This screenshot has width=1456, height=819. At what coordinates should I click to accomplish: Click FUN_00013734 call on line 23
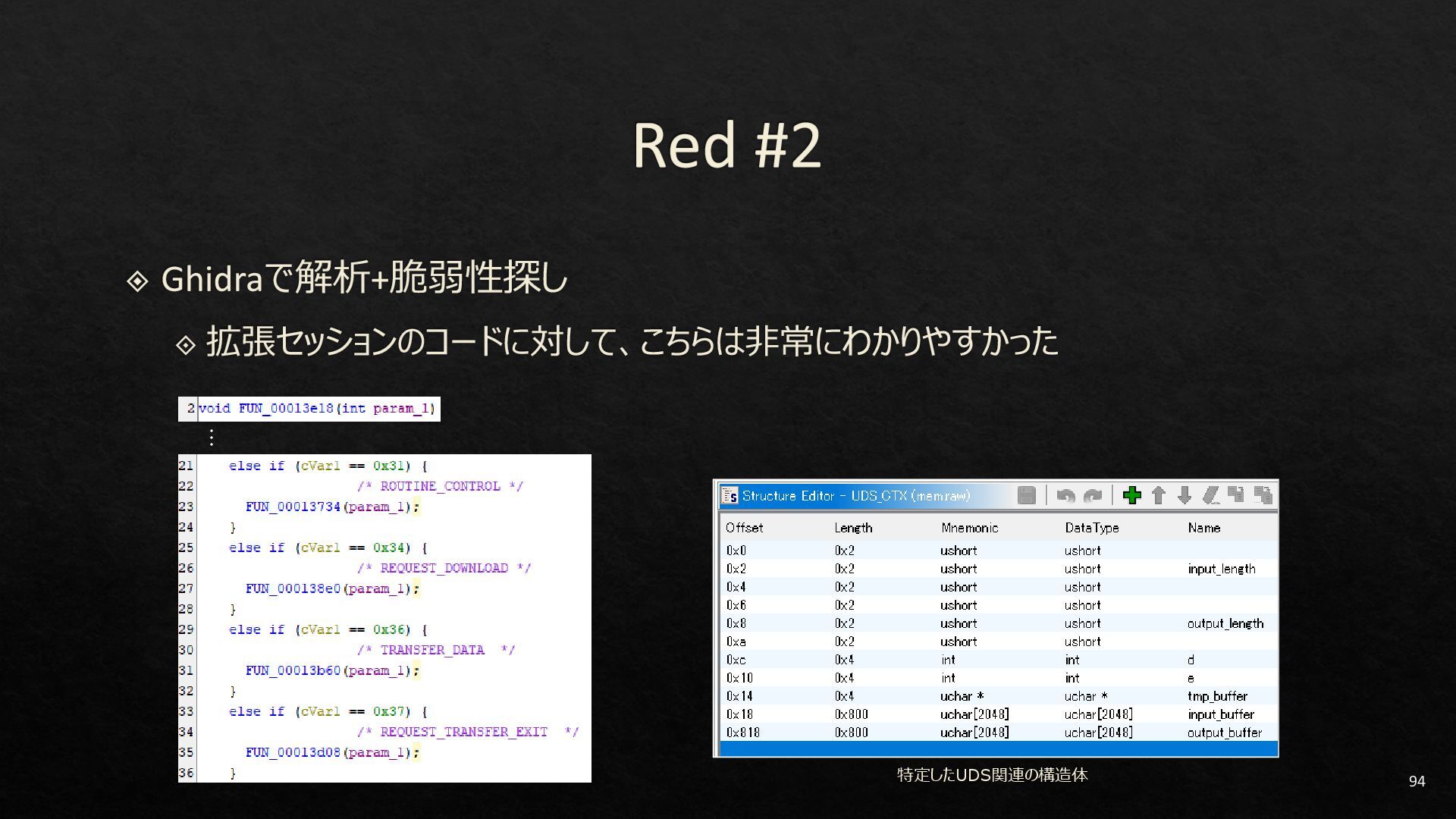click(x=293, y=507)
